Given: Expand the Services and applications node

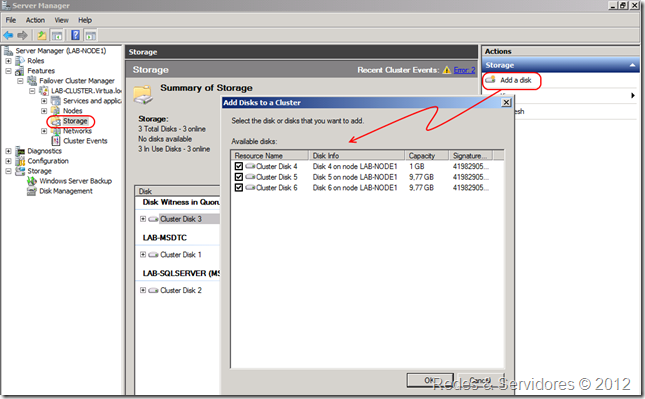Looking at the screenshot, I should click(x=44, y=101).
